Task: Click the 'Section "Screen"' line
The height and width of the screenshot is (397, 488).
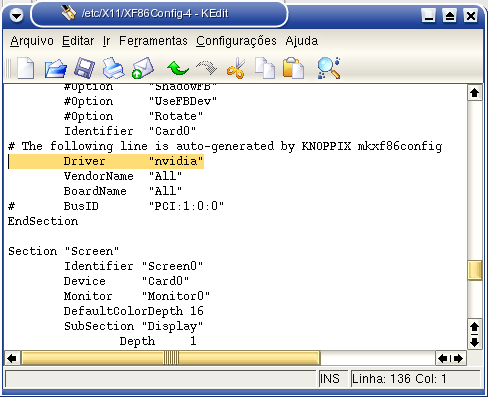Action: [64, 251]
